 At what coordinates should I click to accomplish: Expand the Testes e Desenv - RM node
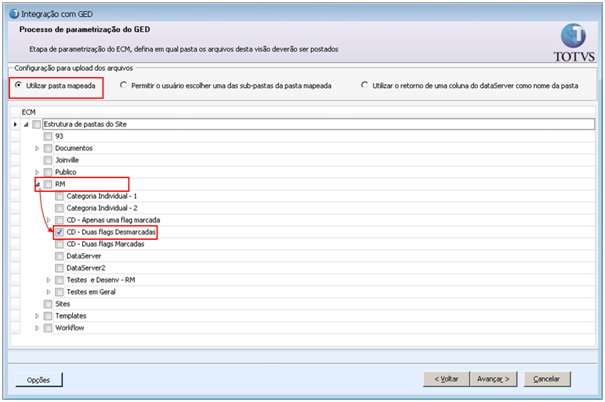pos(49,280)
